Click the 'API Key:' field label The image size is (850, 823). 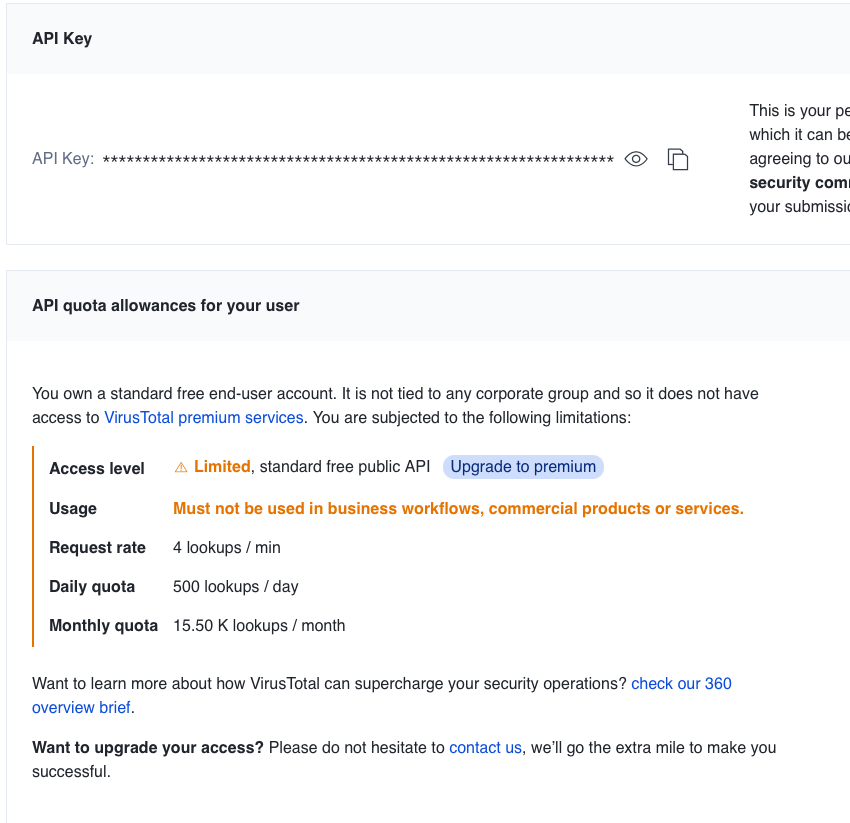click(63, 159)
